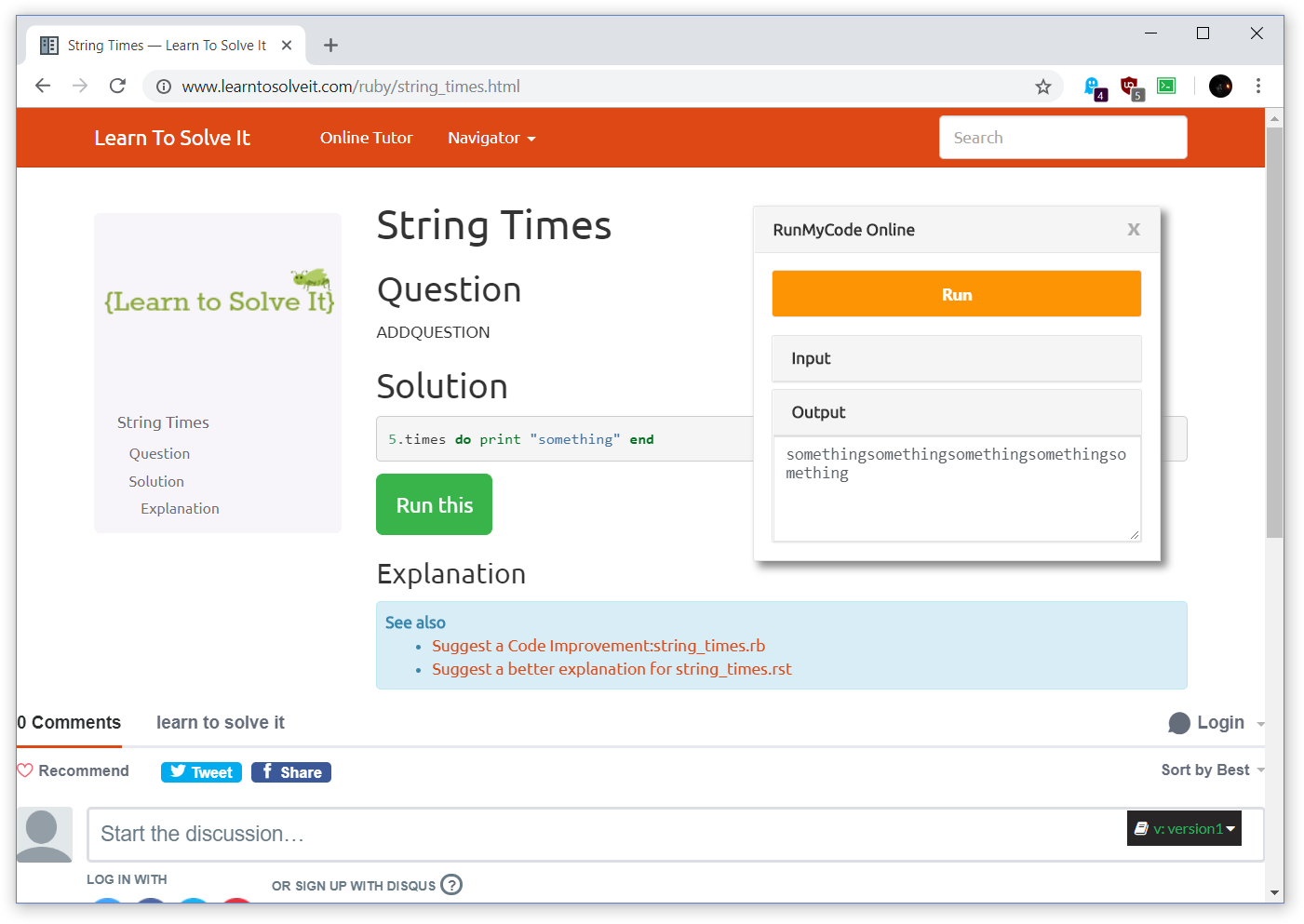
Task: Go to Learn To Solve It home
Action: point(172,138)
